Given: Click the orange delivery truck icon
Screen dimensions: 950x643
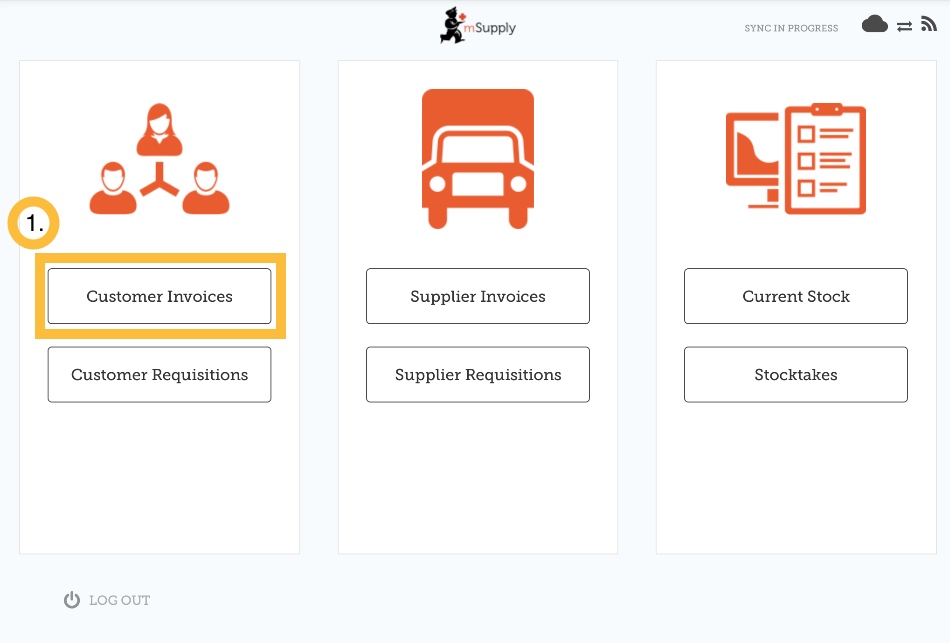Looking at the screenshot, I should [x=477, y=158].
